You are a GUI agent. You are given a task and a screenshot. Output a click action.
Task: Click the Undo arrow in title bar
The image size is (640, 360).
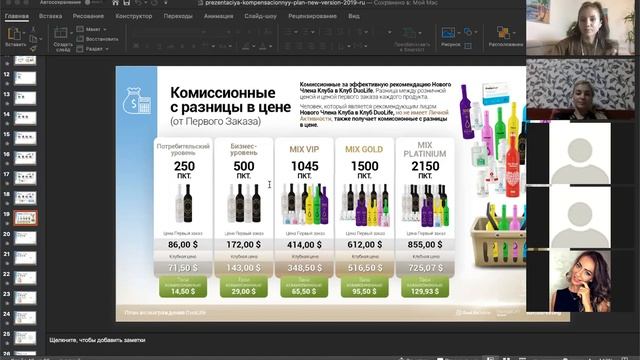[139, 3]
